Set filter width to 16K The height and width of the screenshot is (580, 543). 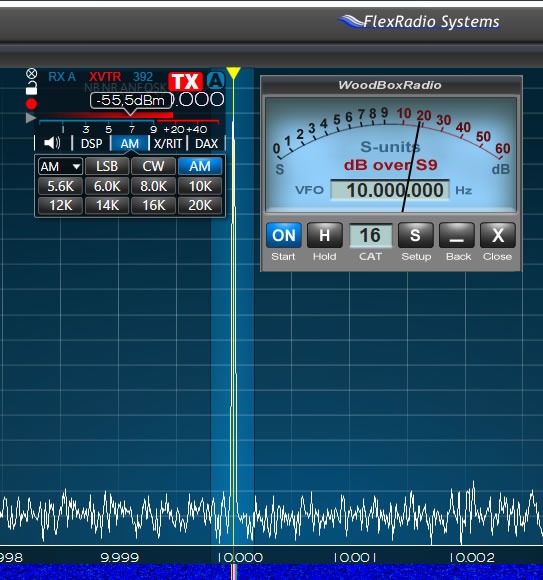tap(153, 205)
